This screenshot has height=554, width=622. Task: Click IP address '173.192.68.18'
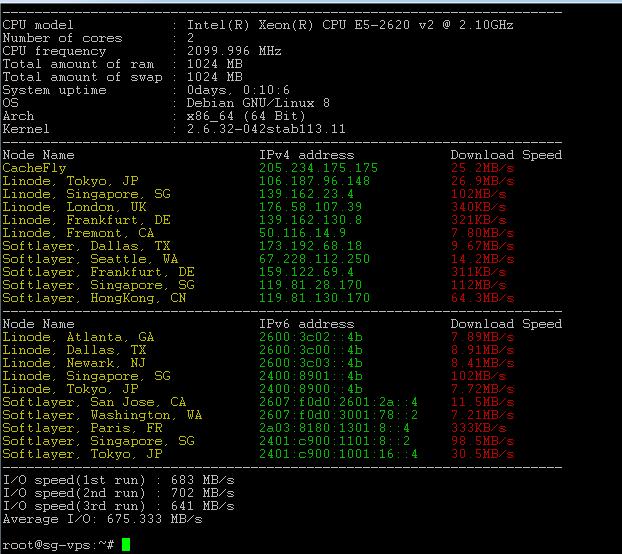[311, 246]
